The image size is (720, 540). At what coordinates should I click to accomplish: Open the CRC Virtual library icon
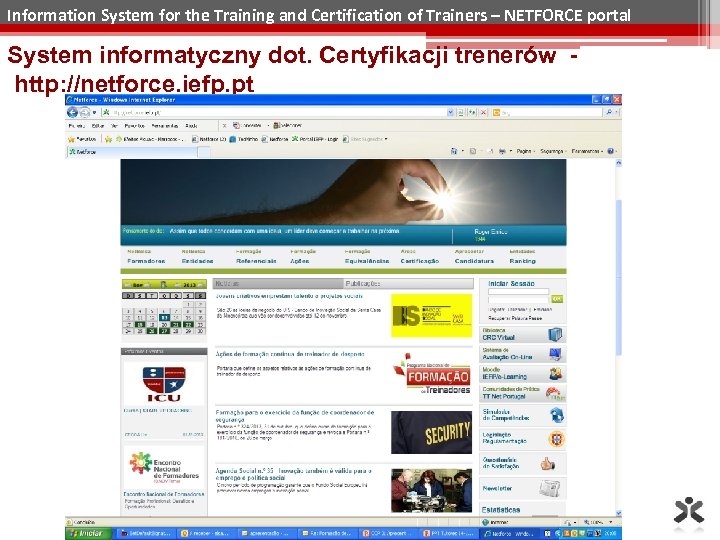click(x=555, y=334)
